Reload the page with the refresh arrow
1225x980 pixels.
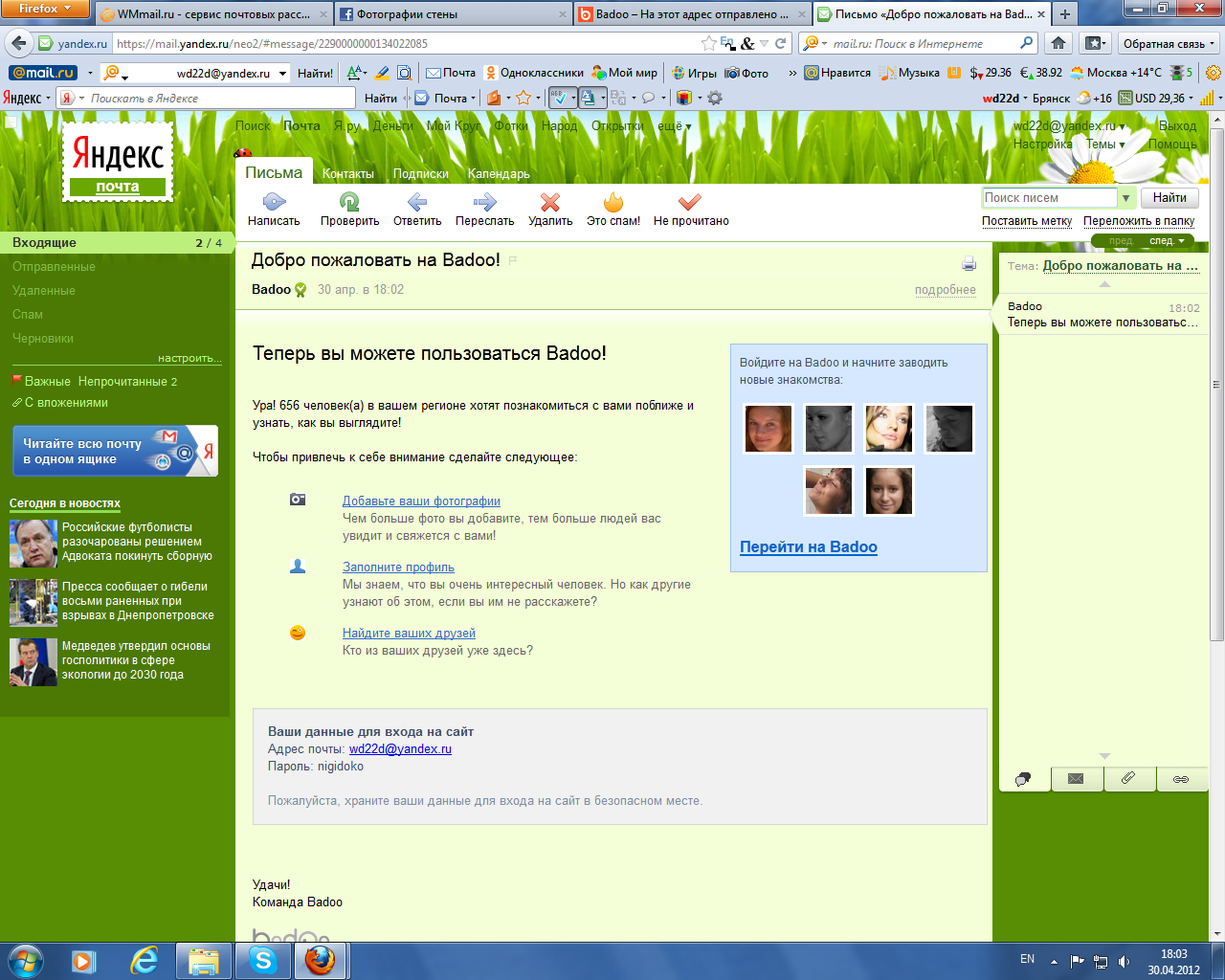click(x=781, y=43)
